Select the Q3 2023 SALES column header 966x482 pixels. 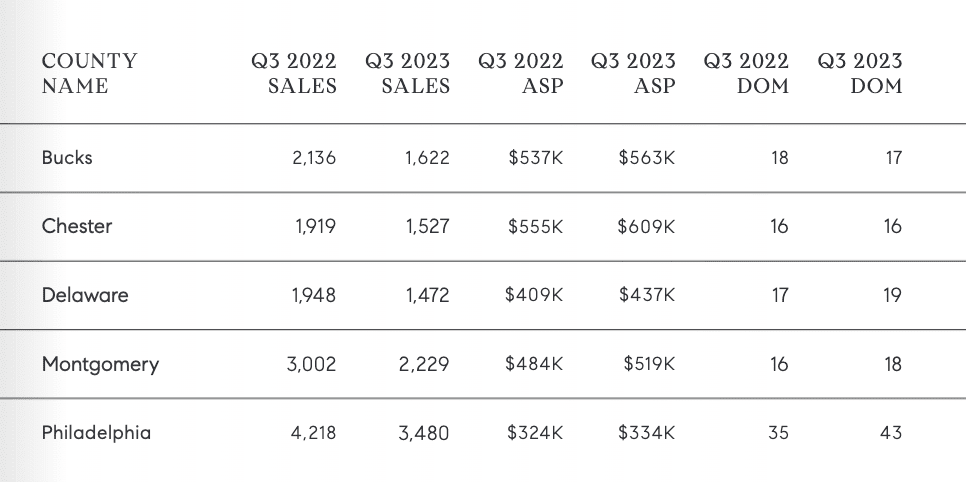[407, 73]
